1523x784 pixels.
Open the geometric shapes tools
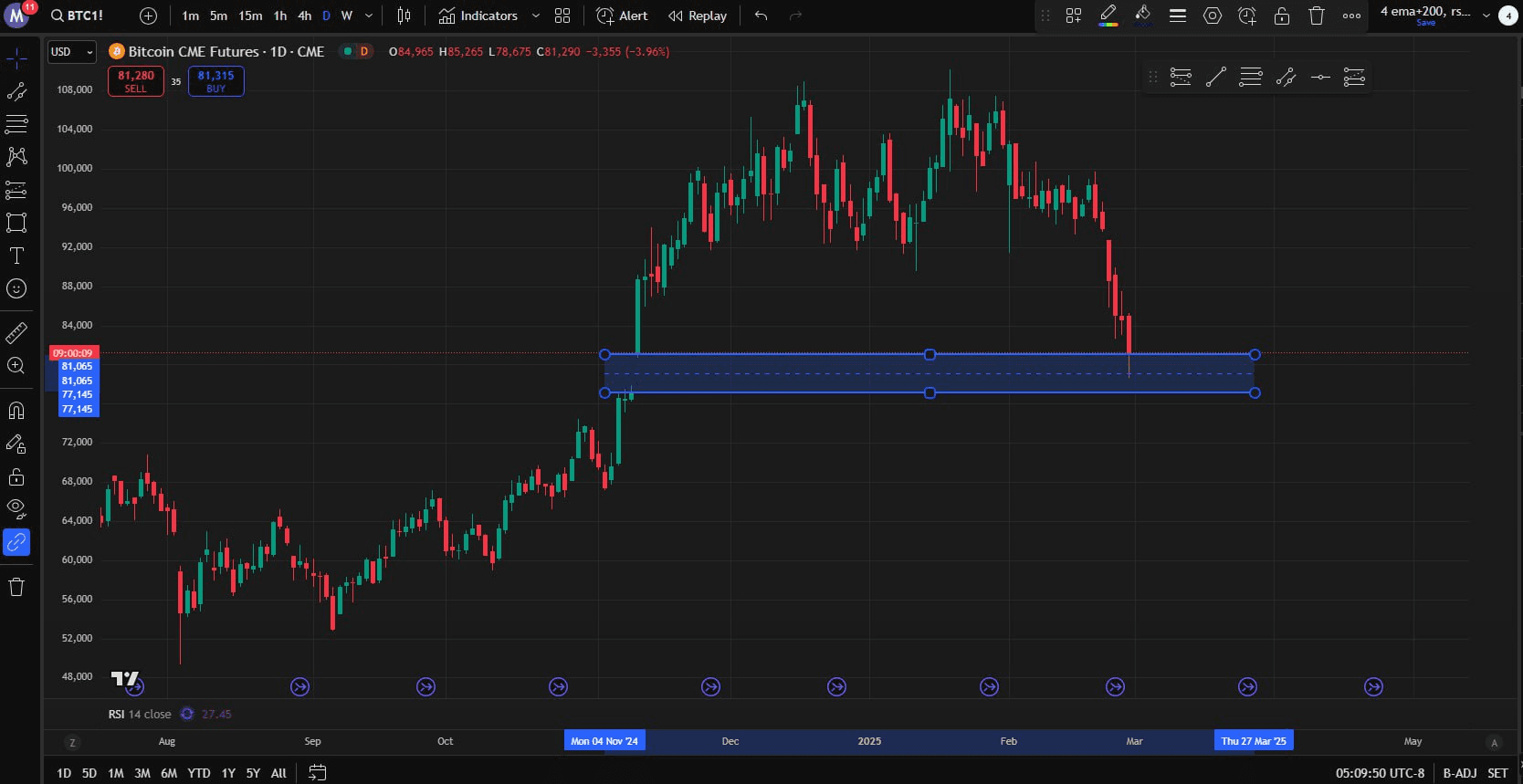point(16,223)
